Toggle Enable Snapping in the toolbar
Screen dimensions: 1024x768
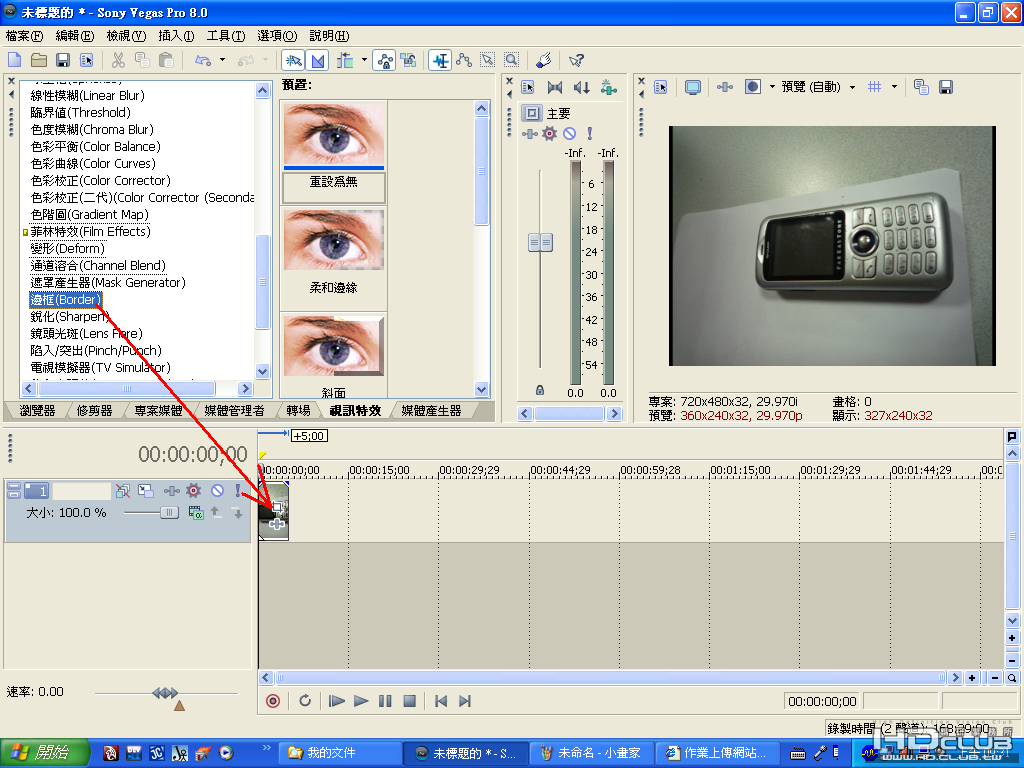[293, 61]
